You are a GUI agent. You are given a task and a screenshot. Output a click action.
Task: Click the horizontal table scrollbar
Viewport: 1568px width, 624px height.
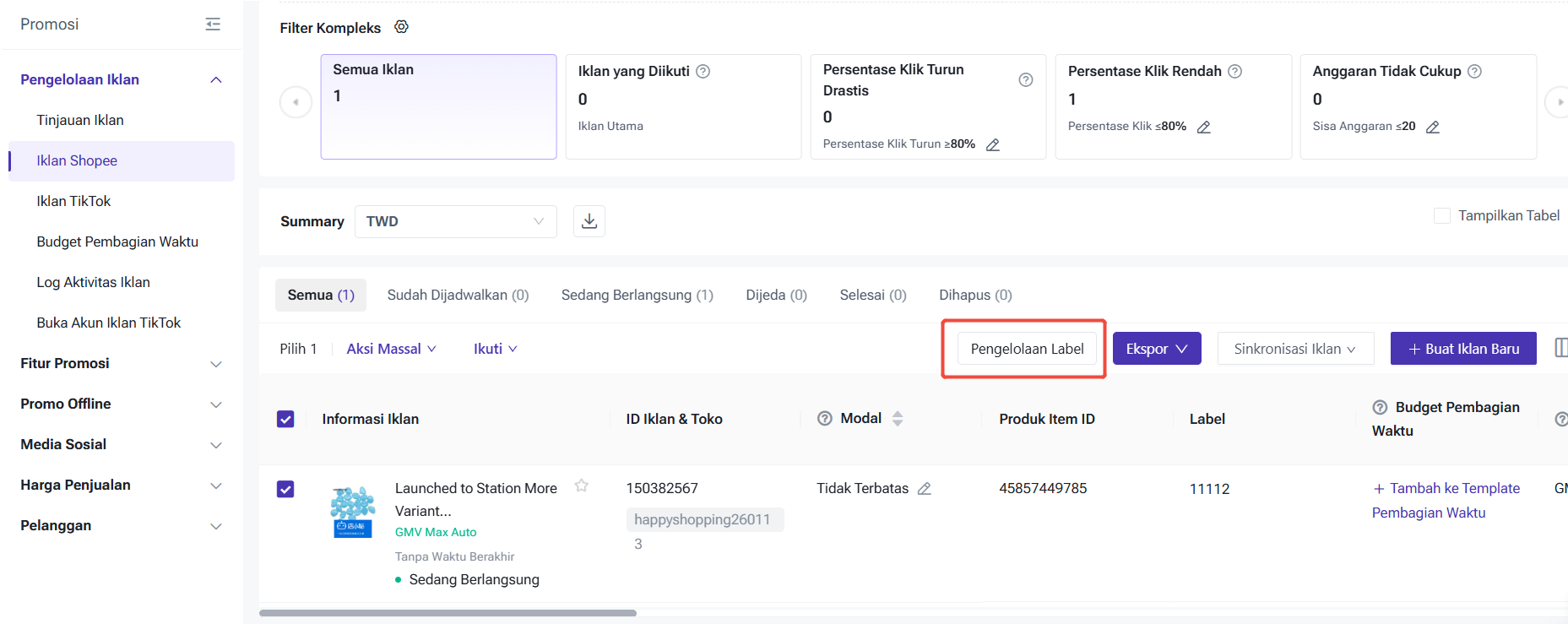pos(448,613)
